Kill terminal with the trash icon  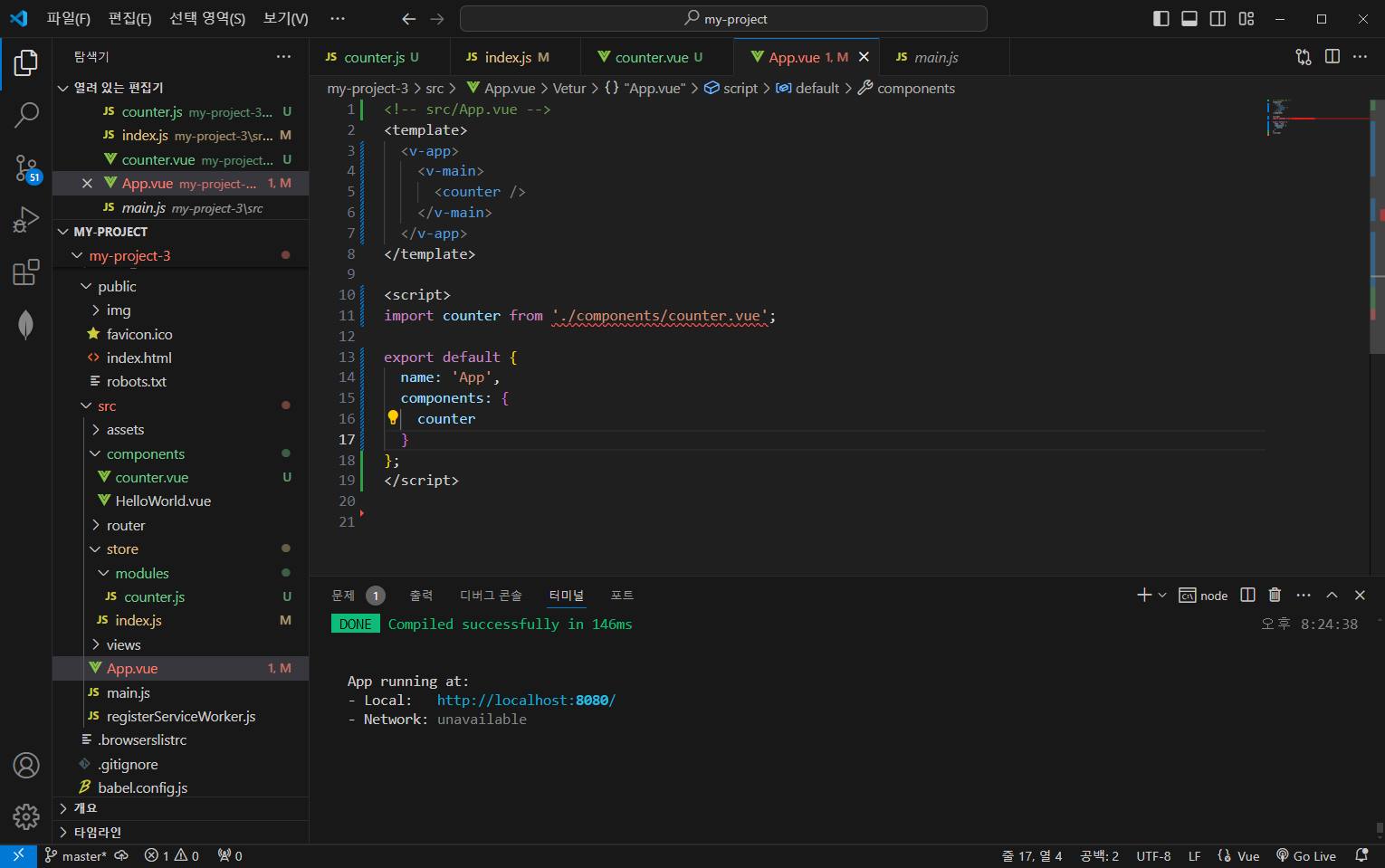click(x=1275, y=595)
